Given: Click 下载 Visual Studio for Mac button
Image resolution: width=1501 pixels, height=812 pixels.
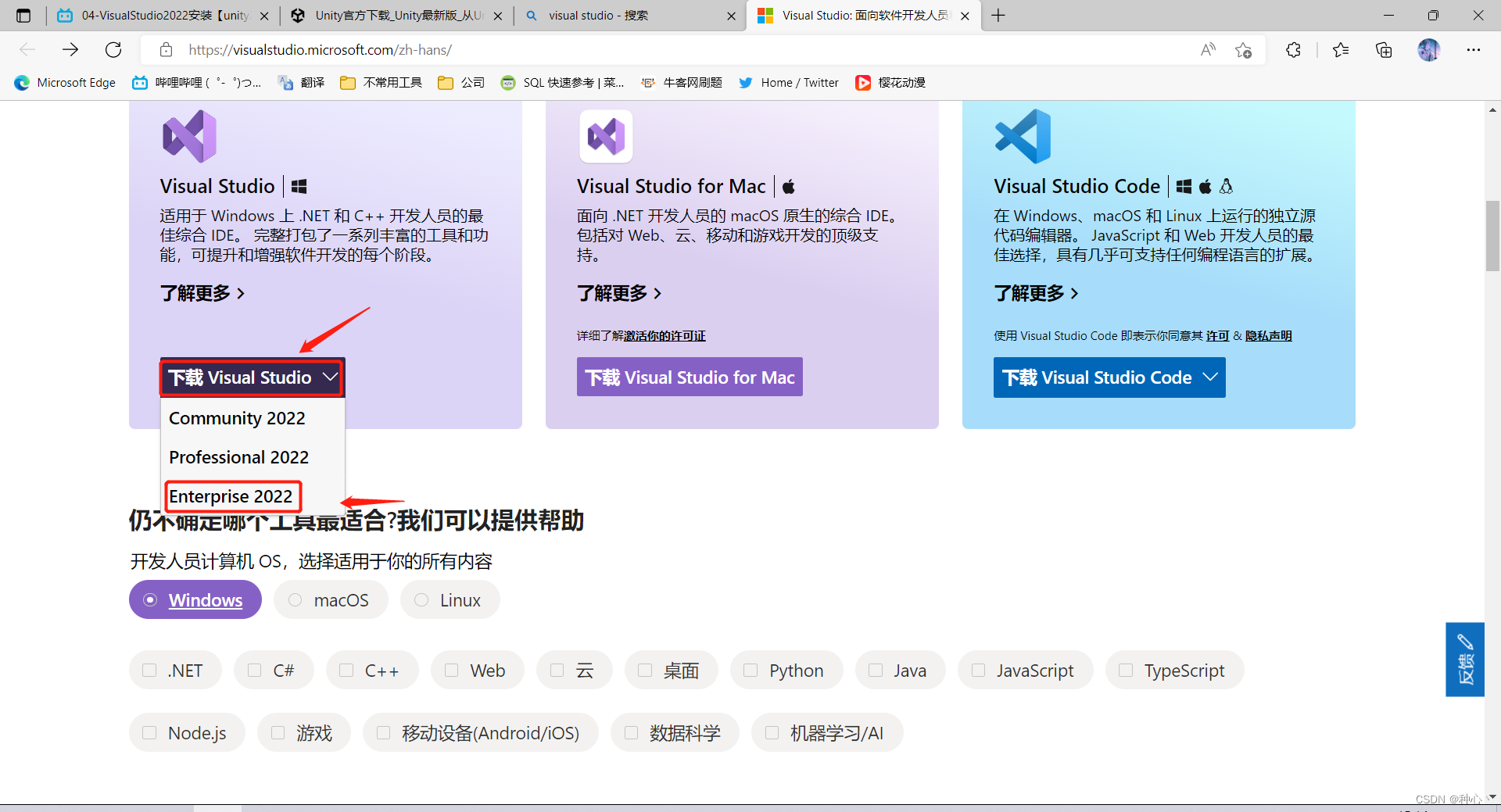Looking at the screenshot, I should click(x=690, y=377).
